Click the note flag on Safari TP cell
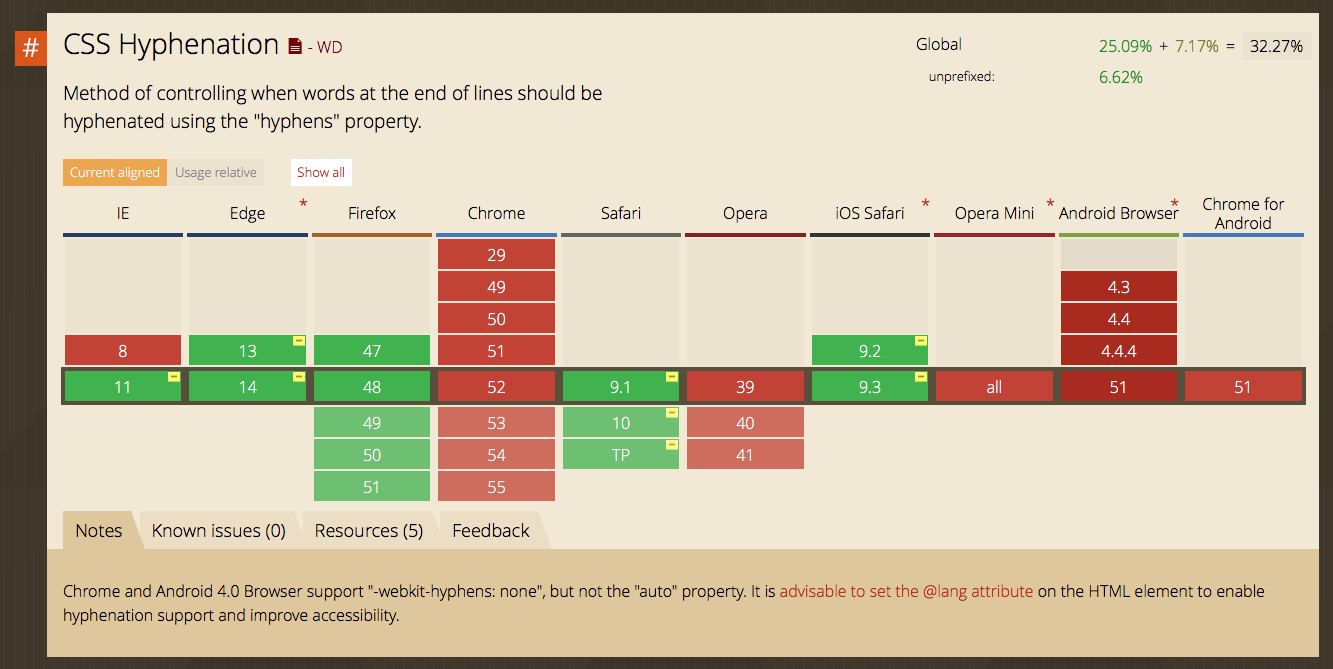This screenshot has width=1333, height=669. coord(671,445)
